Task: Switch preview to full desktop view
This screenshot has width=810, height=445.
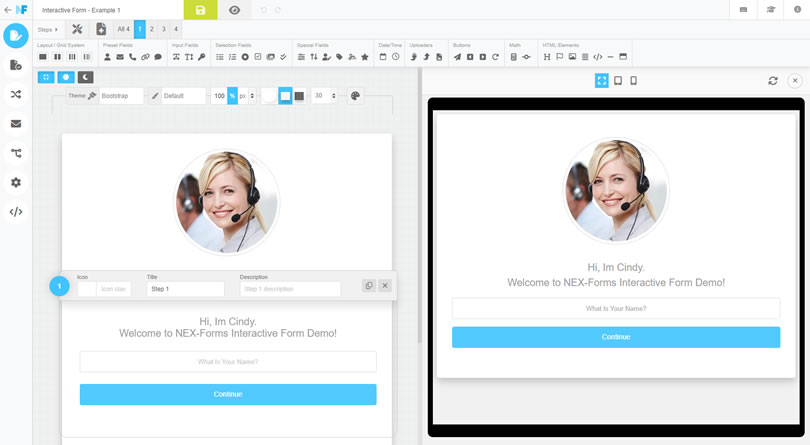Action: pos(602,81)
